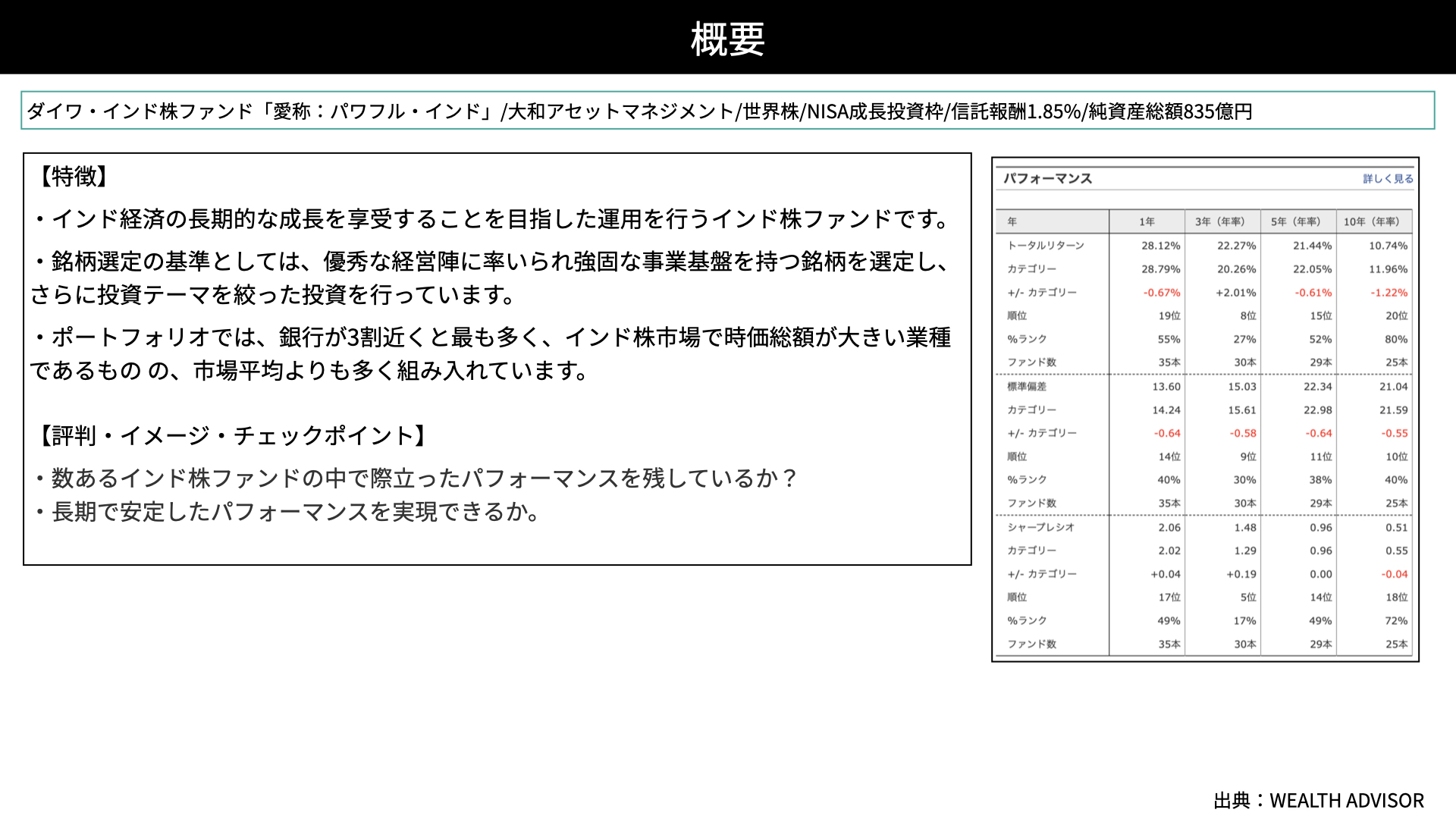Click the 38% percent rank cell
Image resolution: width=1456 pixels, height=819 pixels.
pos(1321,480)
